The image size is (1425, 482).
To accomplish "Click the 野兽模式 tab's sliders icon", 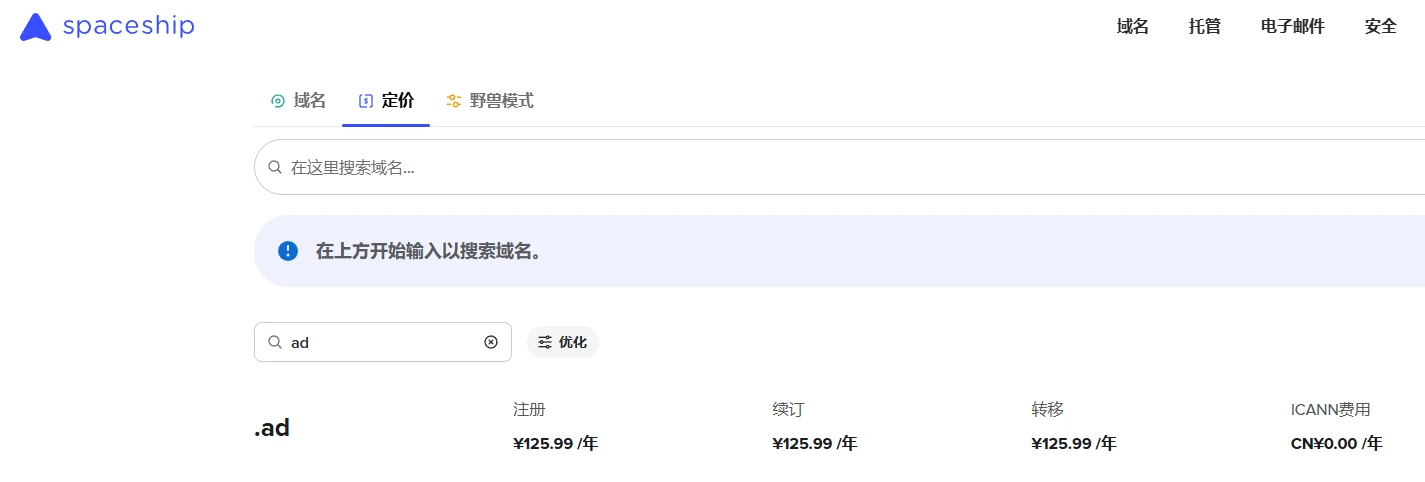I will coord(454,101).
